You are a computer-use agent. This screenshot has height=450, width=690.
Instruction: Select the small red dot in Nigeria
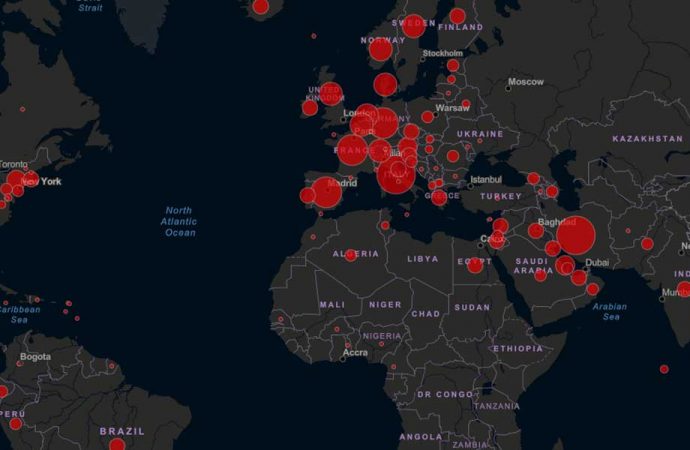click(x=382, y=344)
